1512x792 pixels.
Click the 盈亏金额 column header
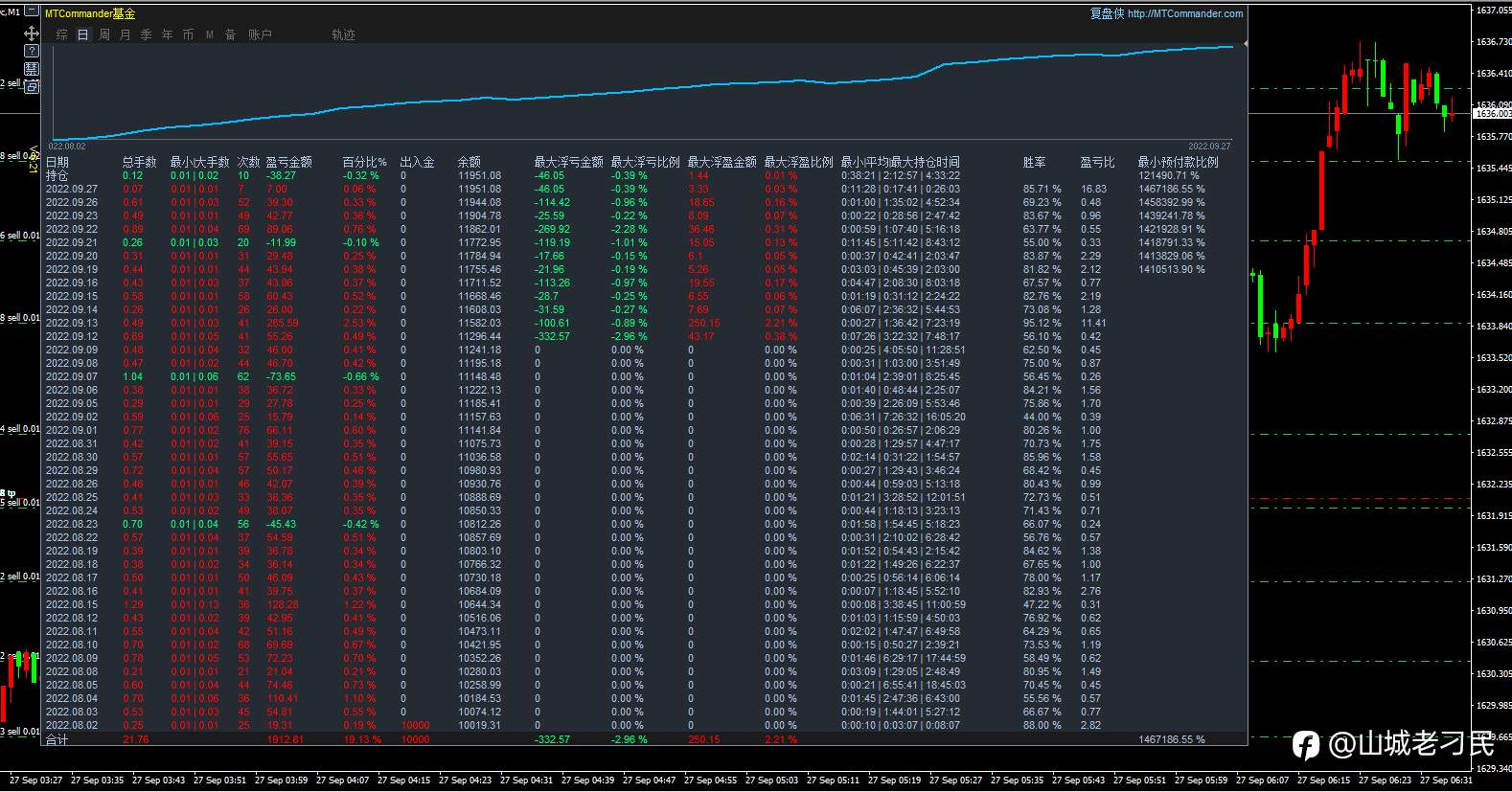pyautogui.click(x=289, y=162)
